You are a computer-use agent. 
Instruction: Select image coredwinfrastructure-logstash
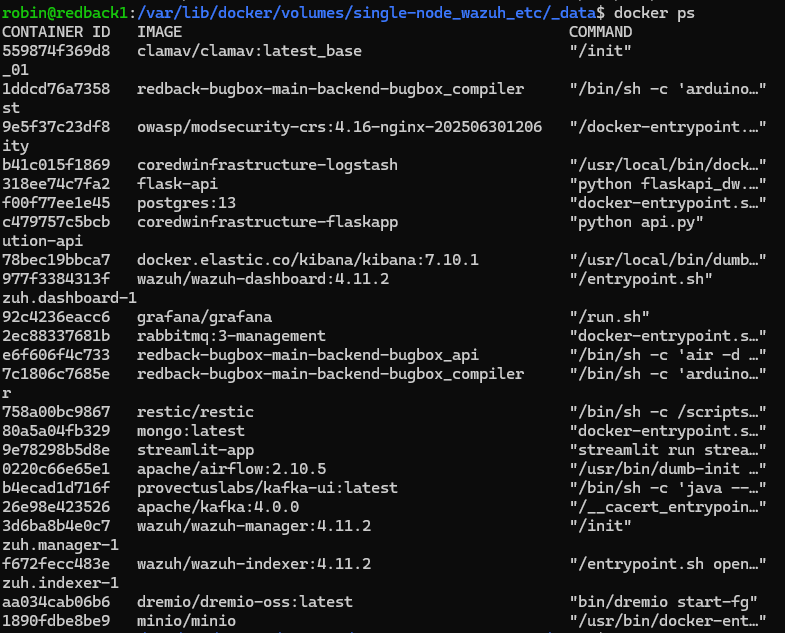(267, 165)
